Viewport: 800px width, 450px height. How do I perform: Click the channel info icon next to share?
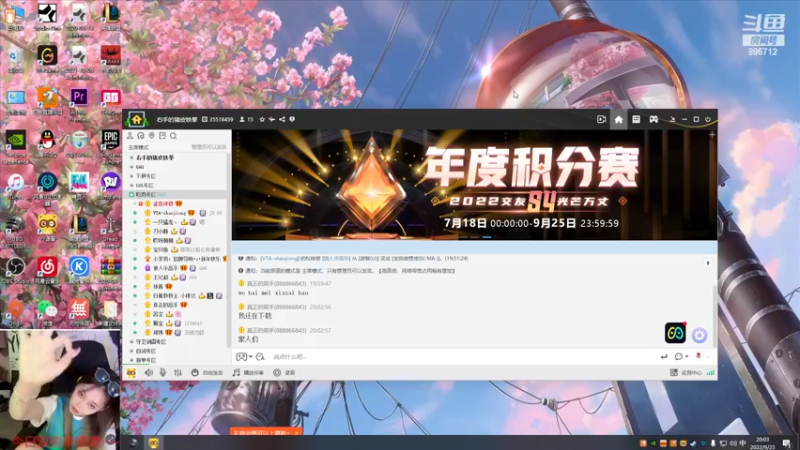click(x=292, y=119)
